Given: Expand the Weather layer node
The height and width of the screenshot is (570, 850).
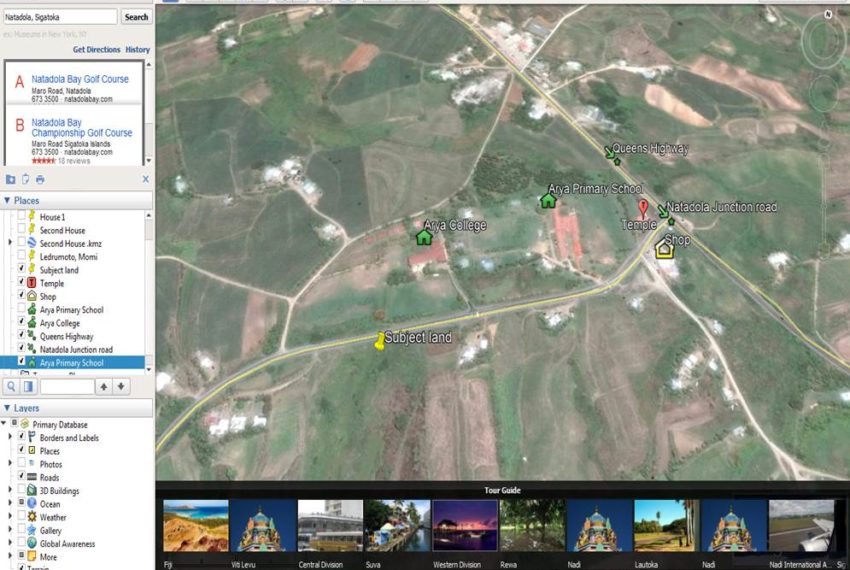Looking at the screenshot, I should pos(10,517).
